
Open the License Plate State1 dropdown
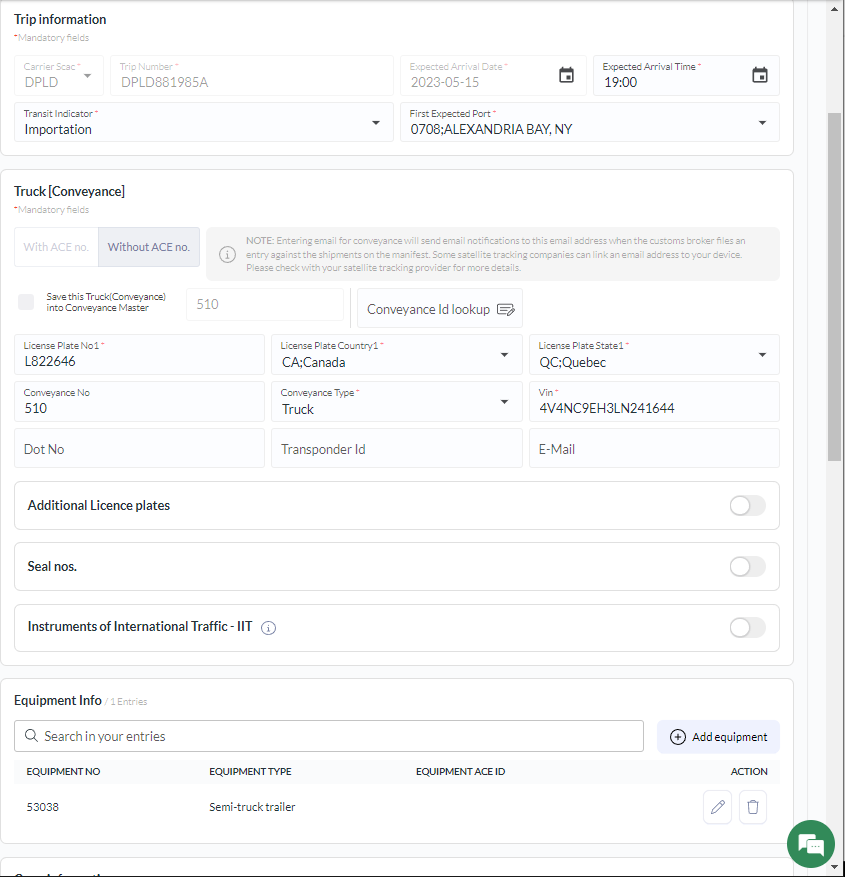coord(762,355)
